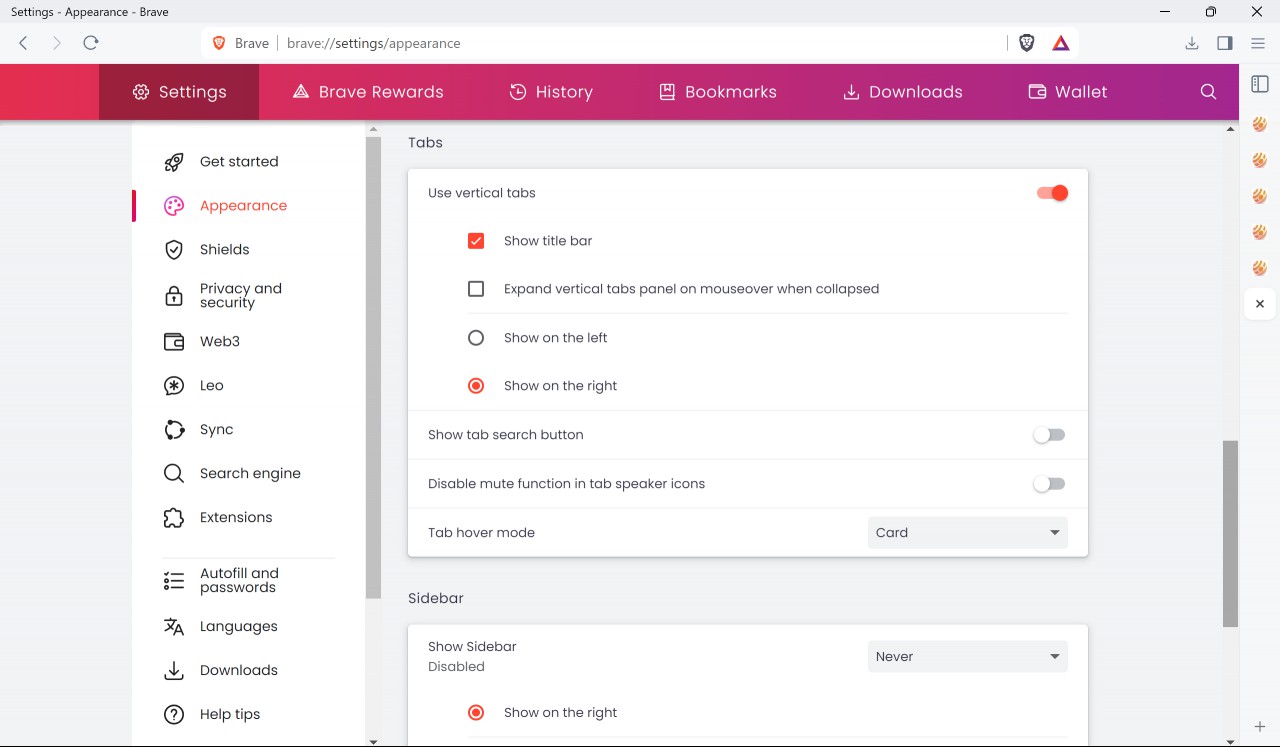Close the active vertical tab

click(1260, 304)
